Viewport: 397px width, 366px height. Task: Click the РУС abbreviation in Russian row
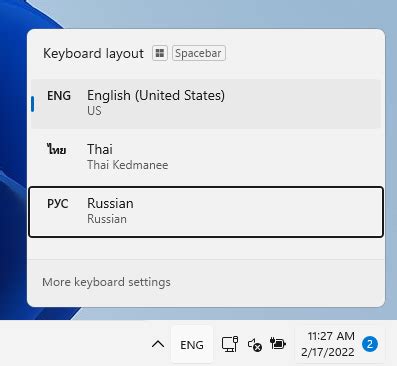point(58,204)
